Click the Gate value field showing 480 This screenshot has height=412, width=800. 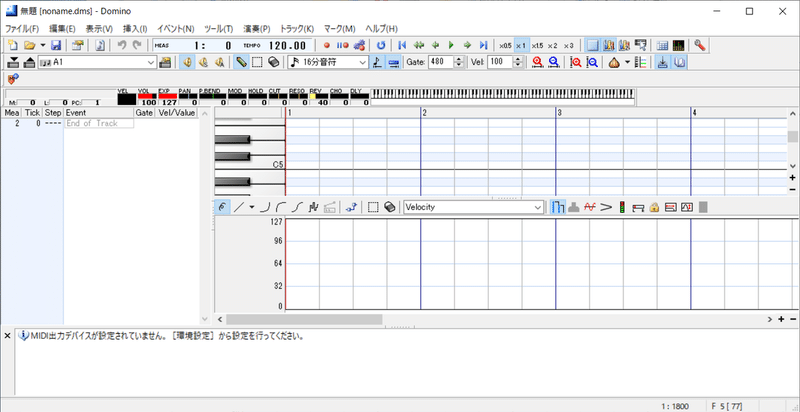[441, 62]
